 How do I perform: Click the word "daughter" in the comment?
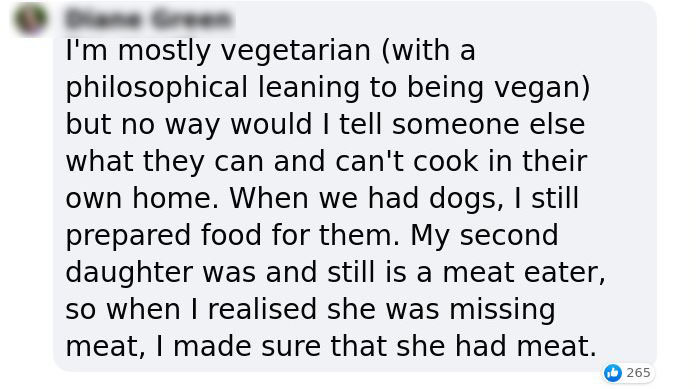pos(129,272)
